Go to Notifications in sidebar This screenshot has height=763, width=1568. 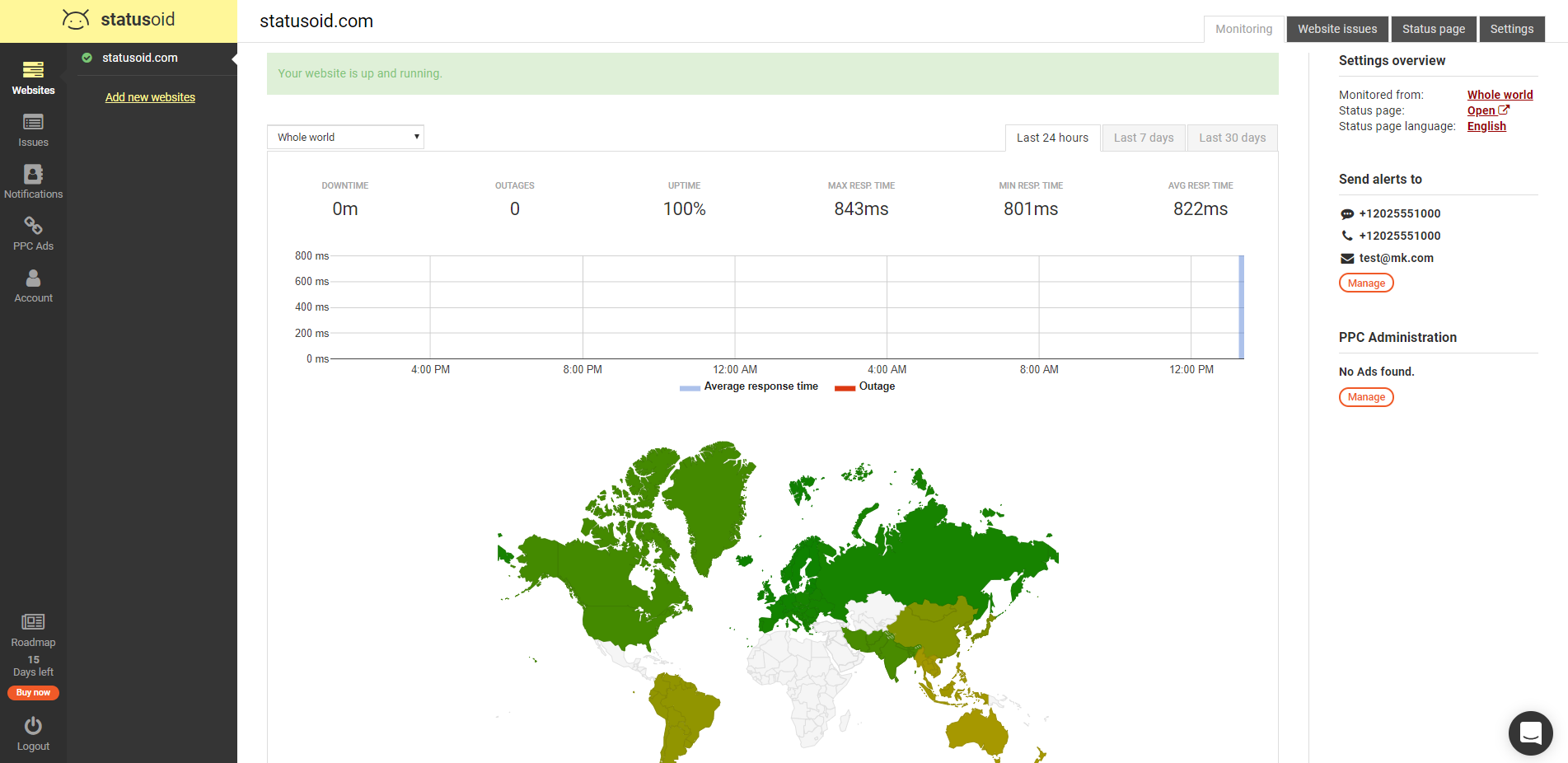pos(33,175)
